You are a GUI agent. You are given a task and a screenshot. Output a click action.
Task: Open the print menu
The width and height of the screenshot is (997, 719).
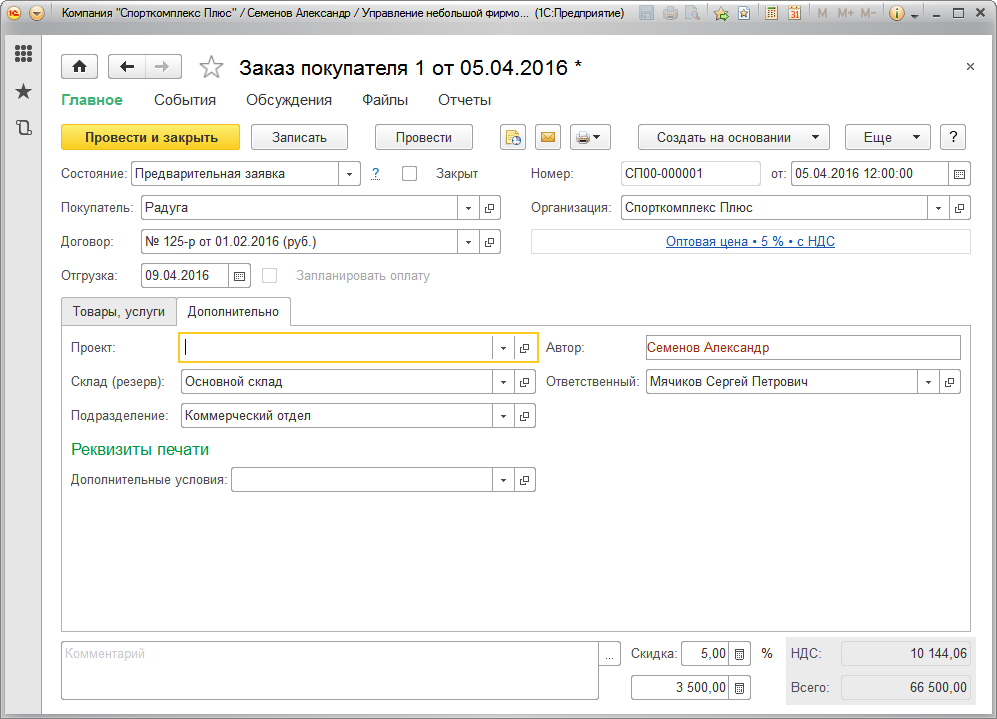point(590,137)
